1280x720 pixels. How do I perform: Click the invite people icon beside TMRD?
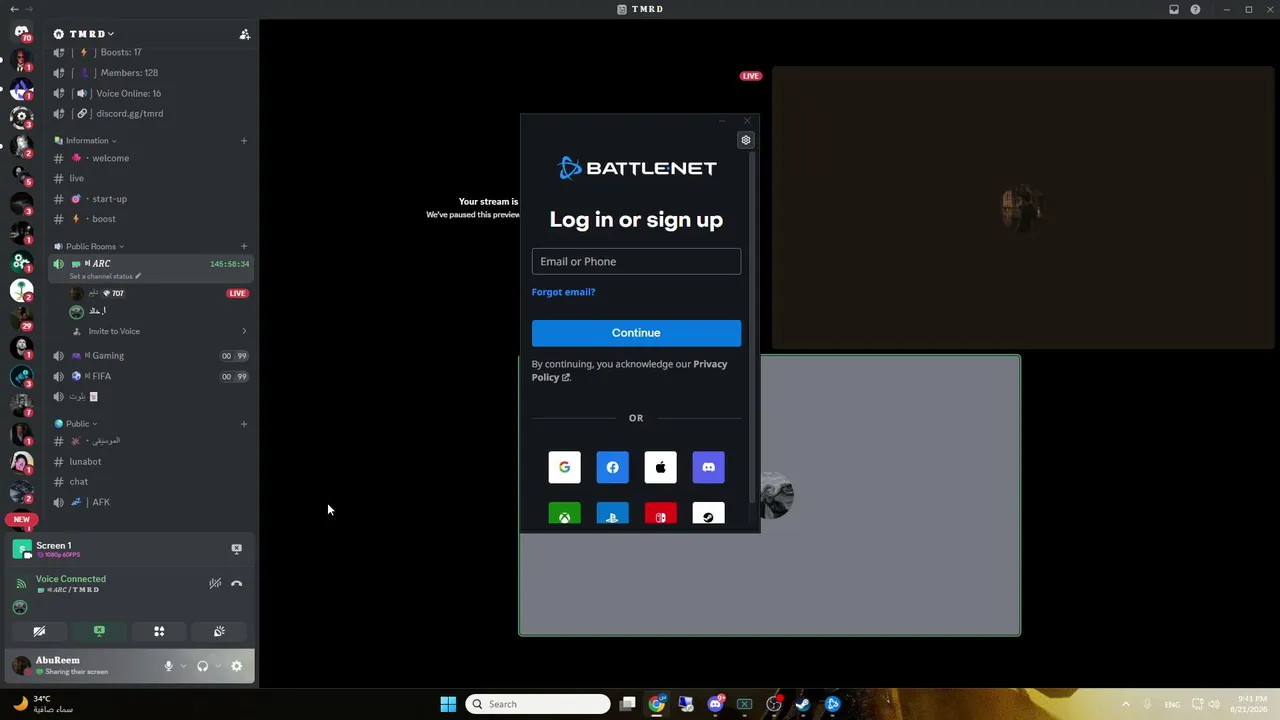(245, 34)
